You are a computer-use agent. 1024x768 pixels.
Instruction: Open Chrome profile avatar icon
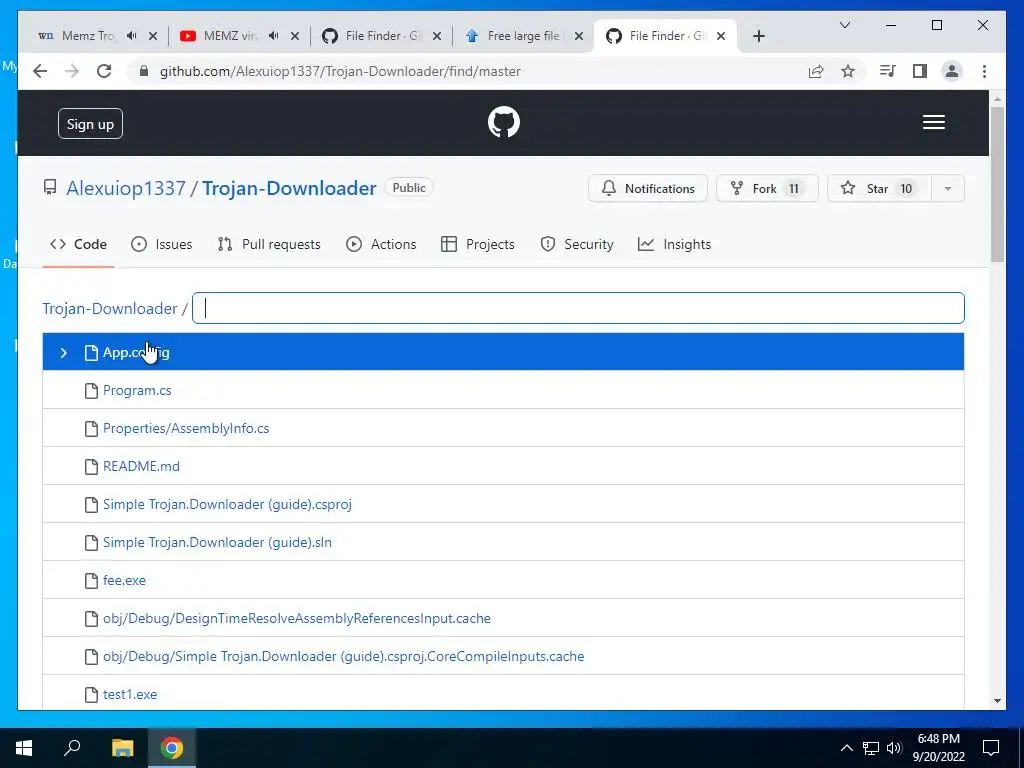(952, 71)
